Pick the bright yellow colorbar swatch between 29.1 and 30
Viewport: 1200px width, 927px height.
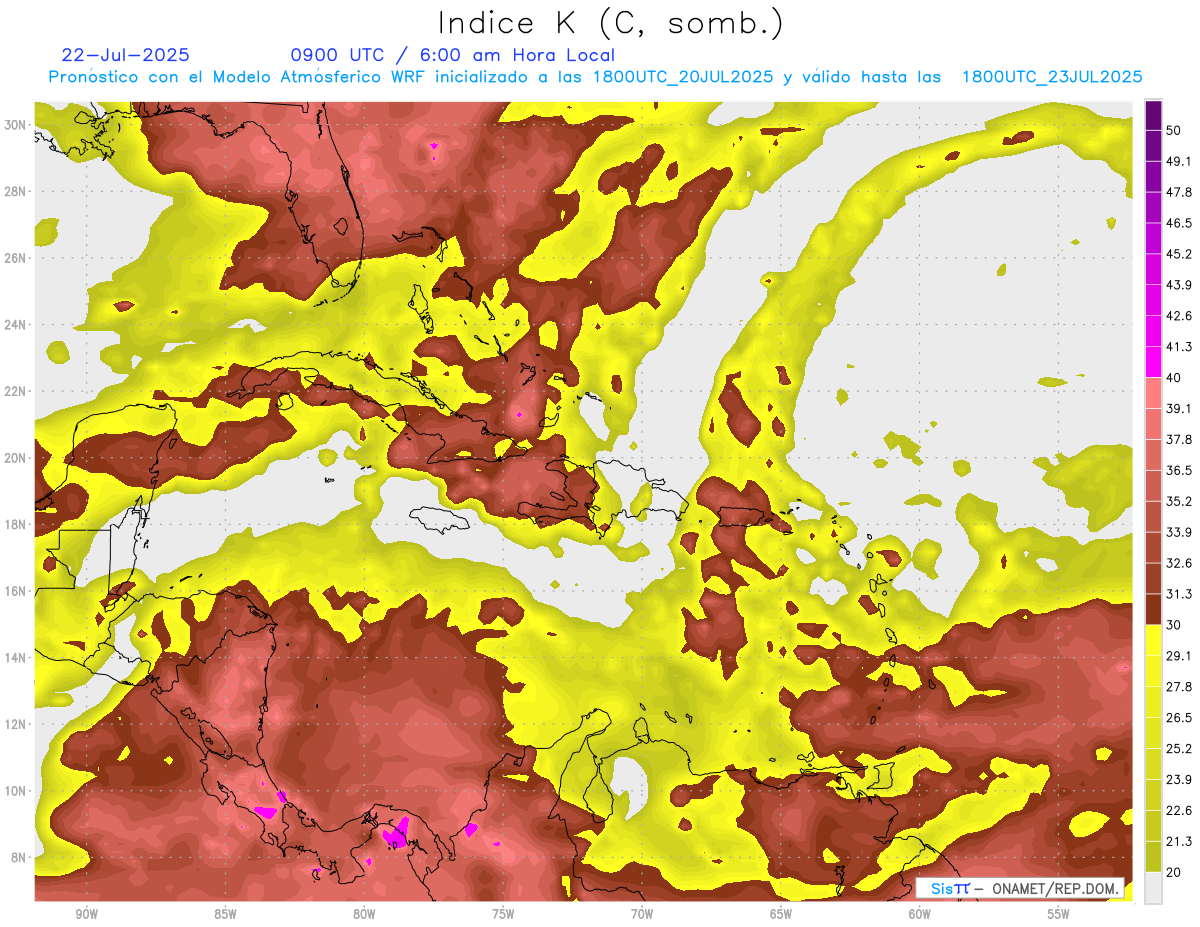click(1153, 640)
